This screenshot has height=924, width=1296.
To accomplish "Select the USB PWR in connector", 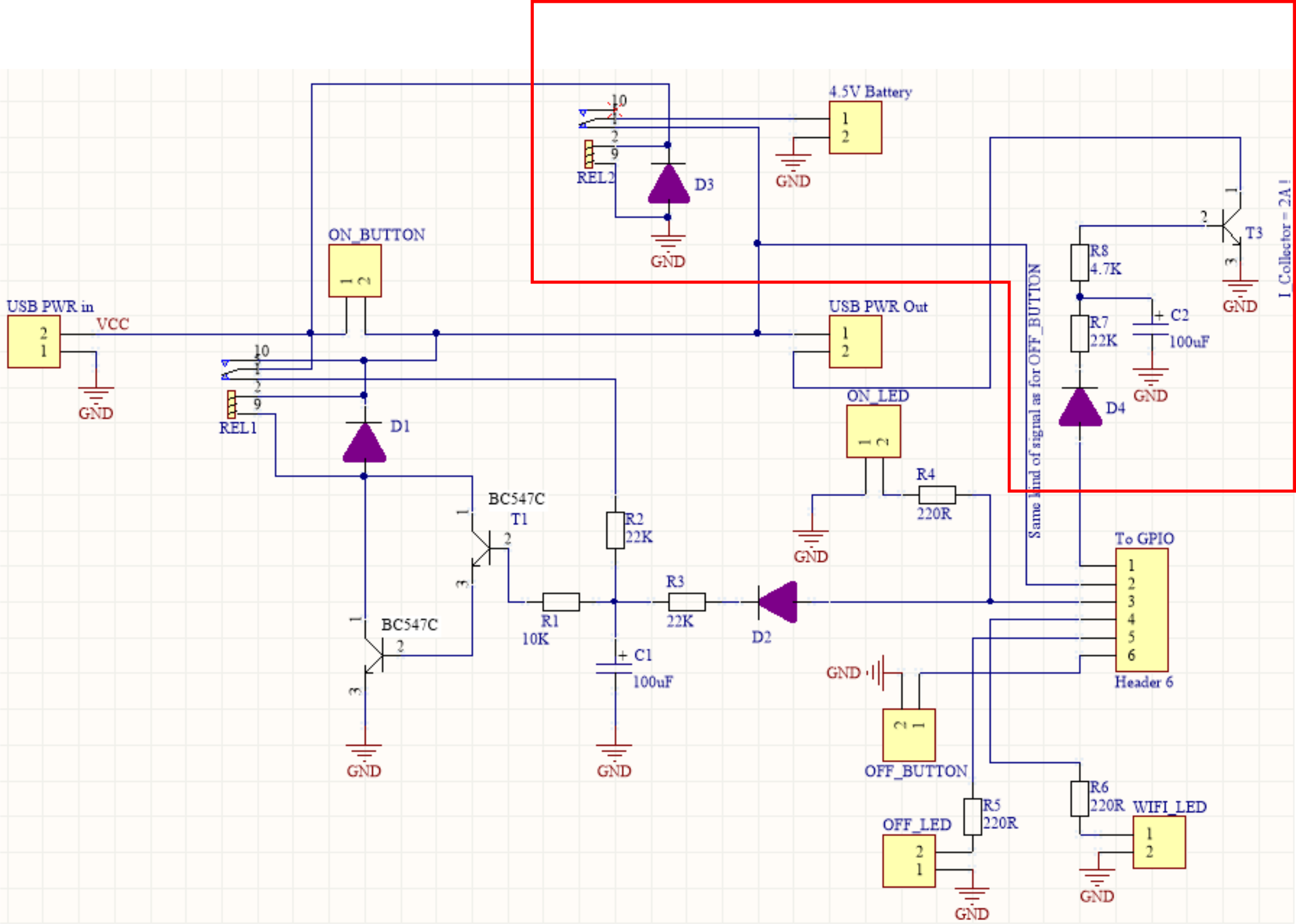I will tap(33, 341).
